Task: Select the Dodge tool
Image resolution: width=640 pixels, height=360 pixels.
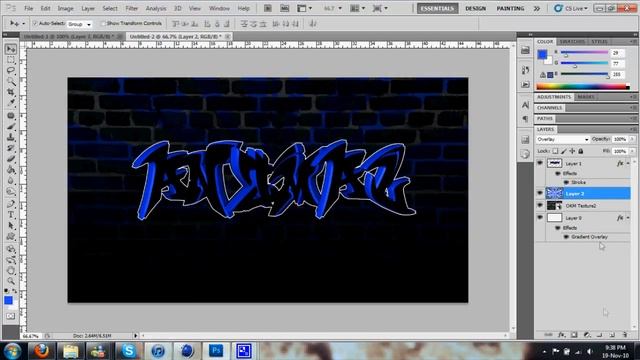Action: (11, 191)
